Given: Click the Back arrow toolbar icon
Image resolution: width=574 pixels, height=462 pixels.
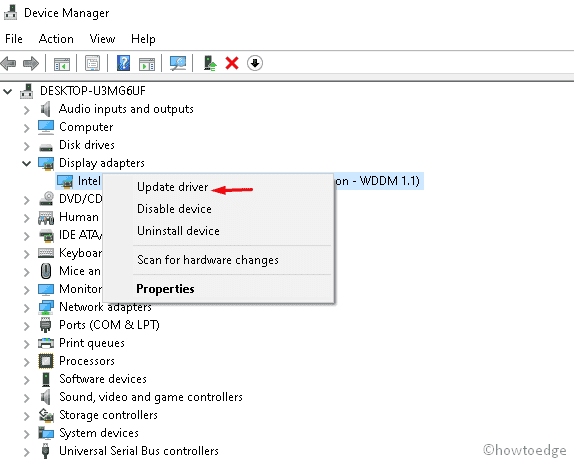Looking at the screenshot, I should pyautogui.click(x=9, y=63).
